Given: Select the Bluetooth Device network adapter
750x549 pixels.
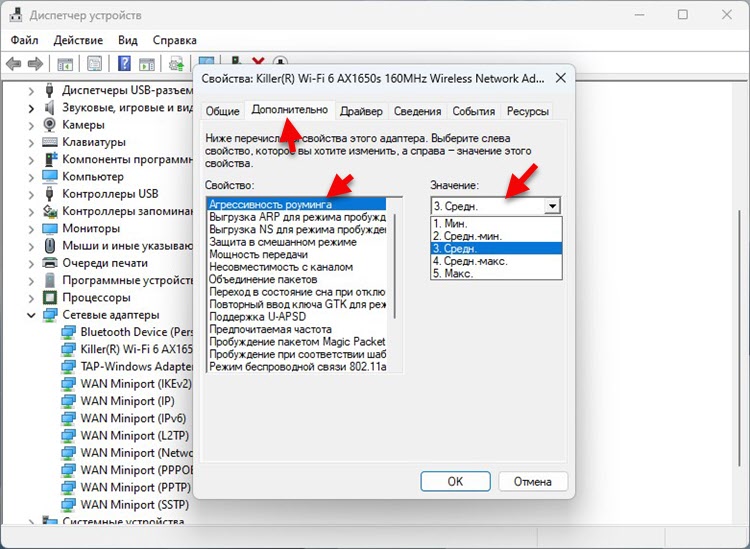Looking at the screenshot, I should (136, 331).
